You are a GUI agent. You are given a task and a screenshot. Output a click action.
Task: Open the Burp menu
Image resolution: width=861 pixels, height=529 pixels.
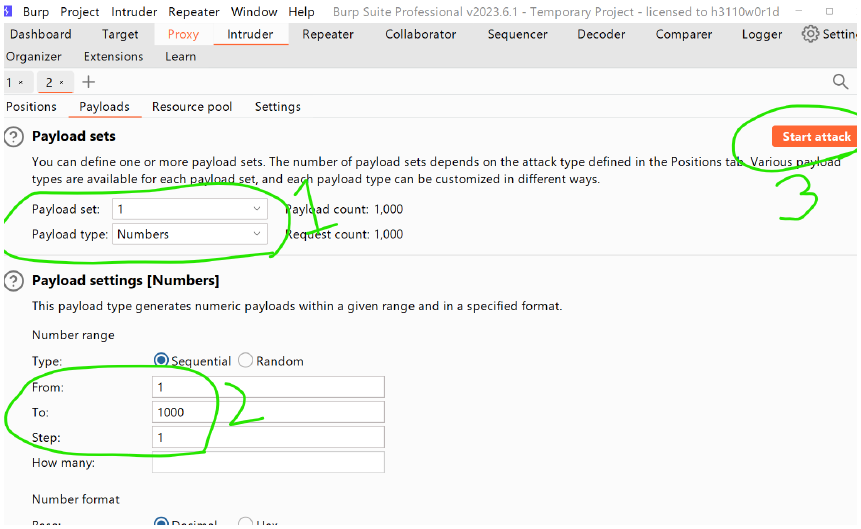pos(36,12)
